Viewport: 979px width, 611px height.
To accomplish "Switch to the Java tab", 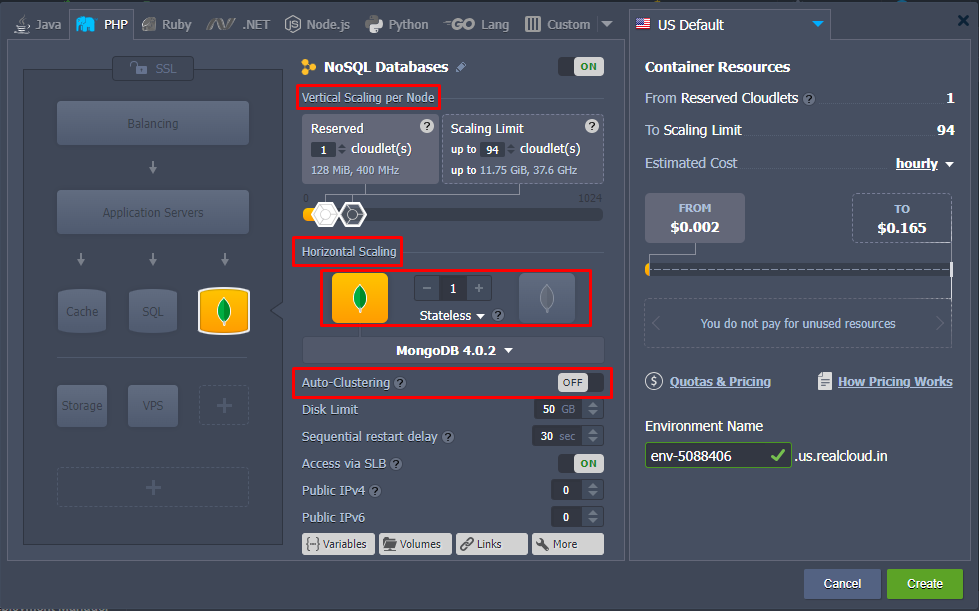I will pyautogui.click(x=38, y=24).
